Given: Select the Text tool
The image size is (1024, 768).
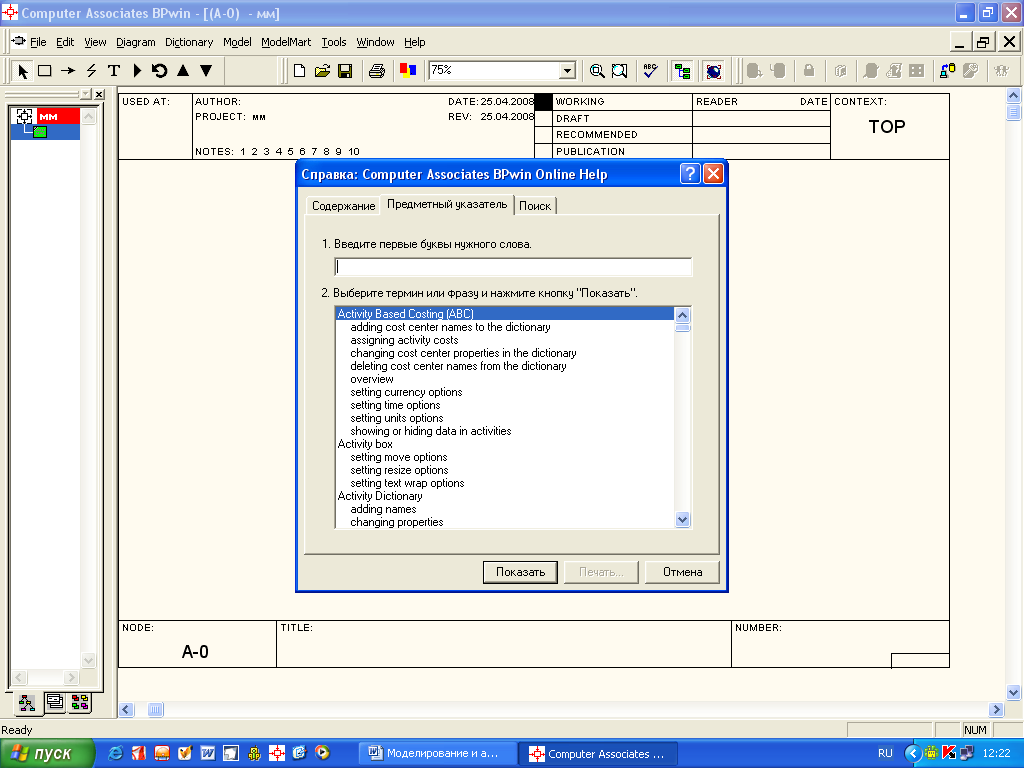Looking at the screenshot, I should 114,71.
